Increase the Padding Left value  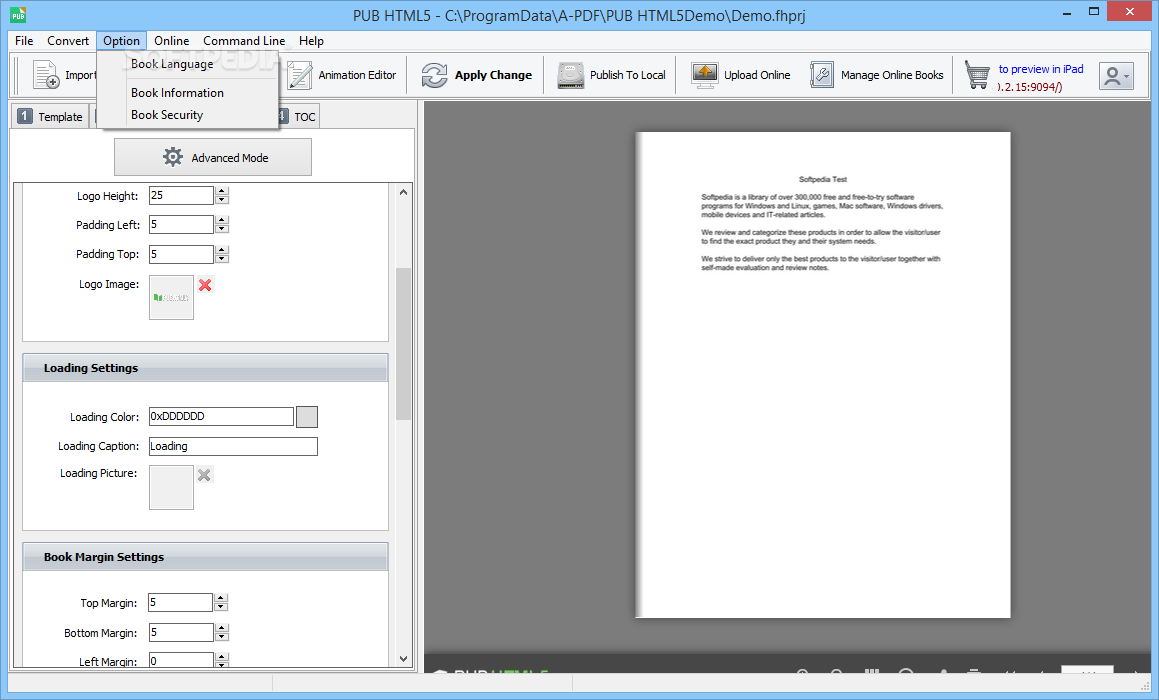[222, 220]
